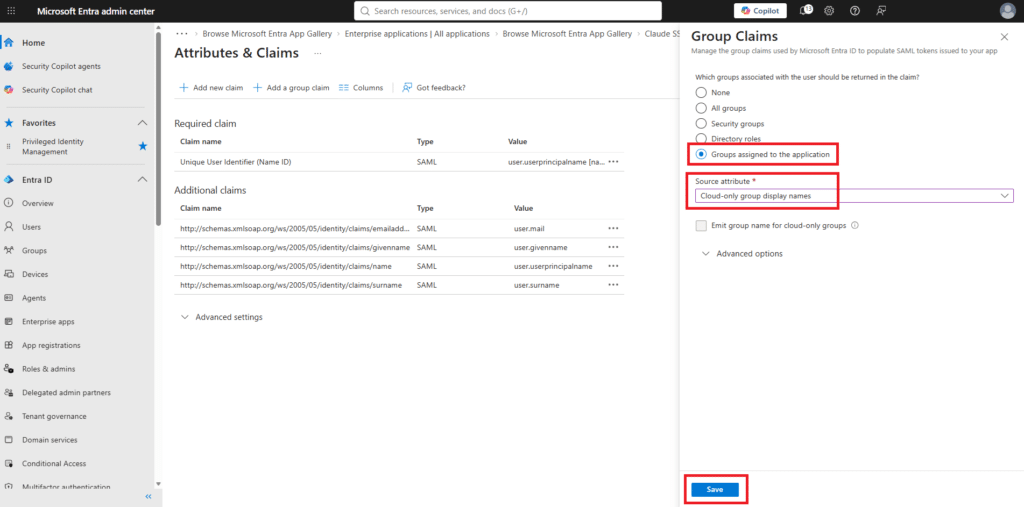Select the All groups radio option
1024x507 pixels.
point(701,108)
